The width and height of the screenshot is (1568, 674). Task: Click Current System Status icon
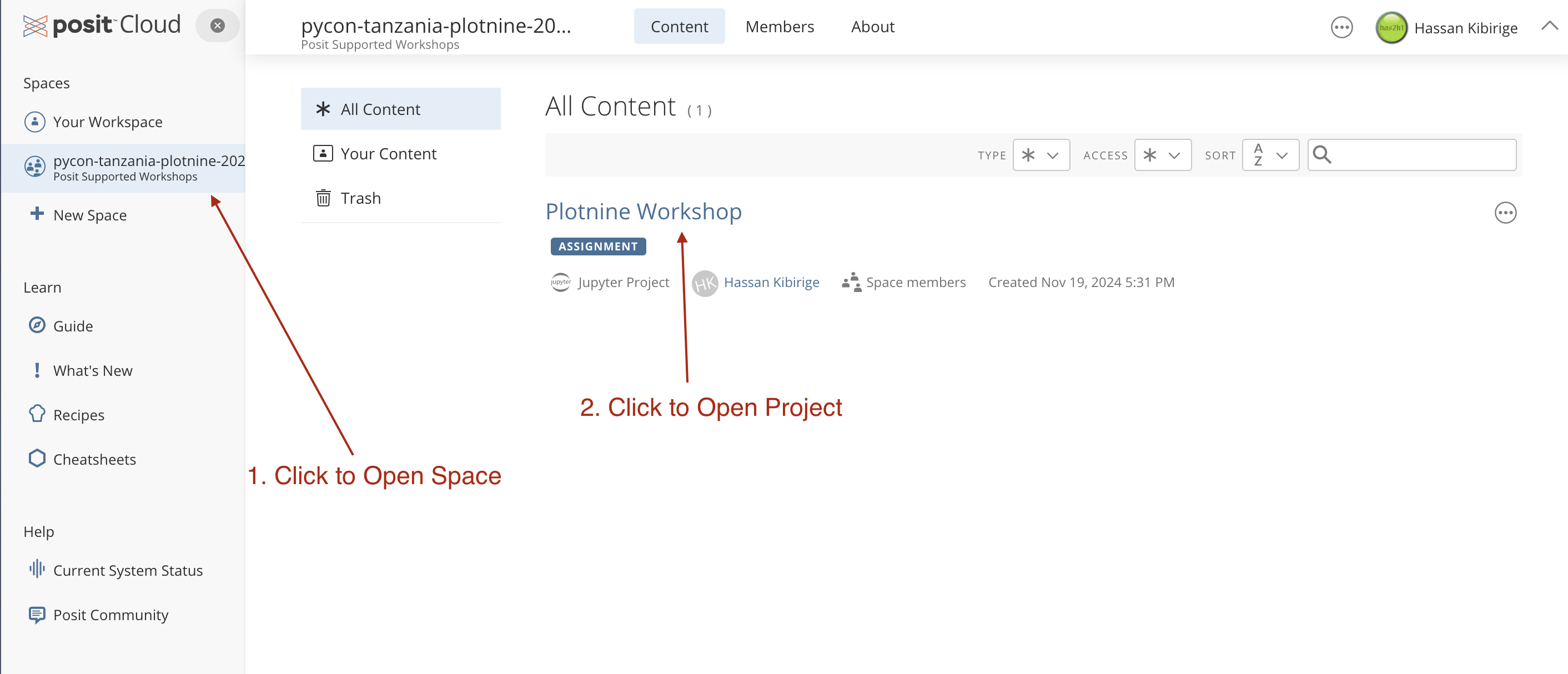[x=37, y=569]
